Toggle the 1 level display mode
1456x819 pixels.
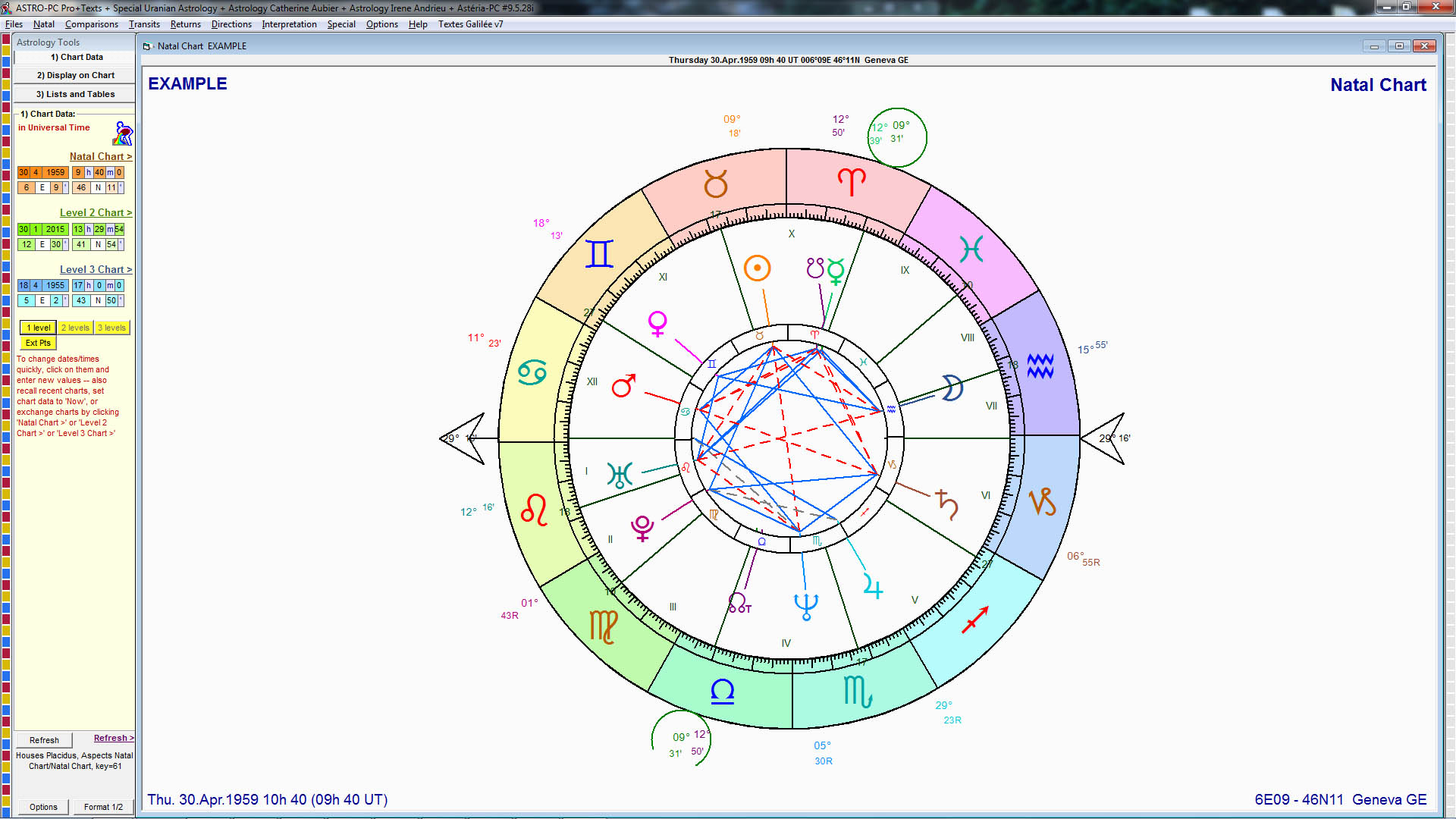pos(38,328)
